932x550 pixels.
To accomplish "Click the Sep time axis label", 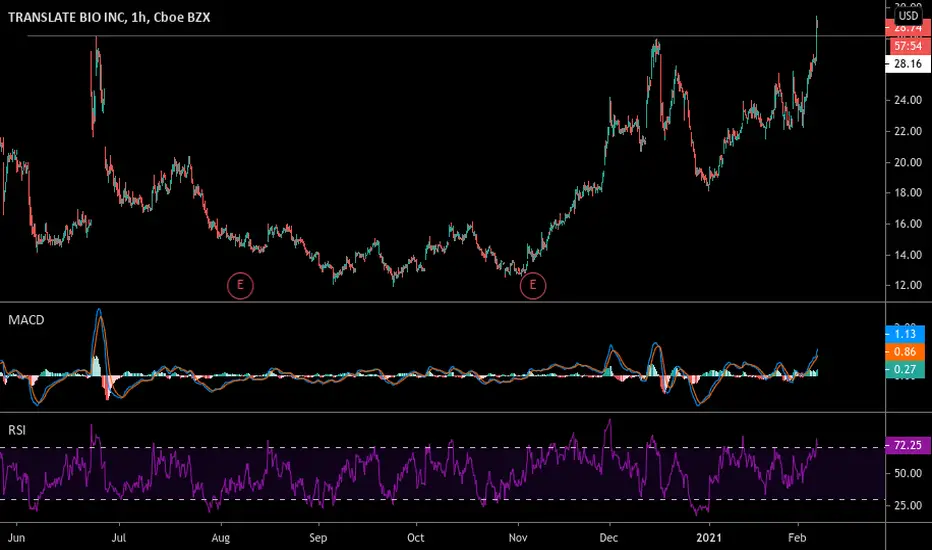I will click(318, 538).
